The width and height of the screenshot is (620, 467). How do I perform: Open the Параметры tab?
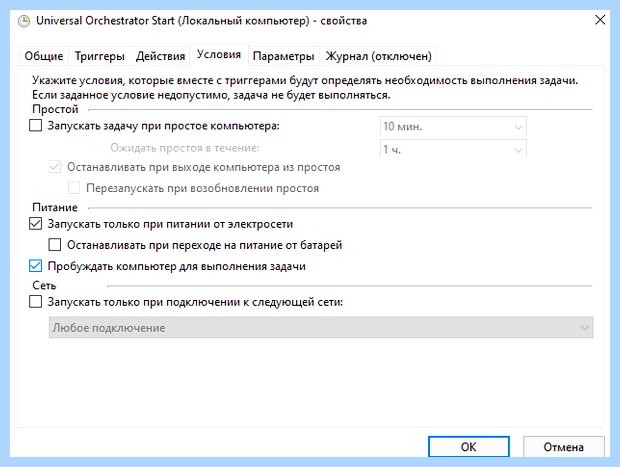pos(284,56)
